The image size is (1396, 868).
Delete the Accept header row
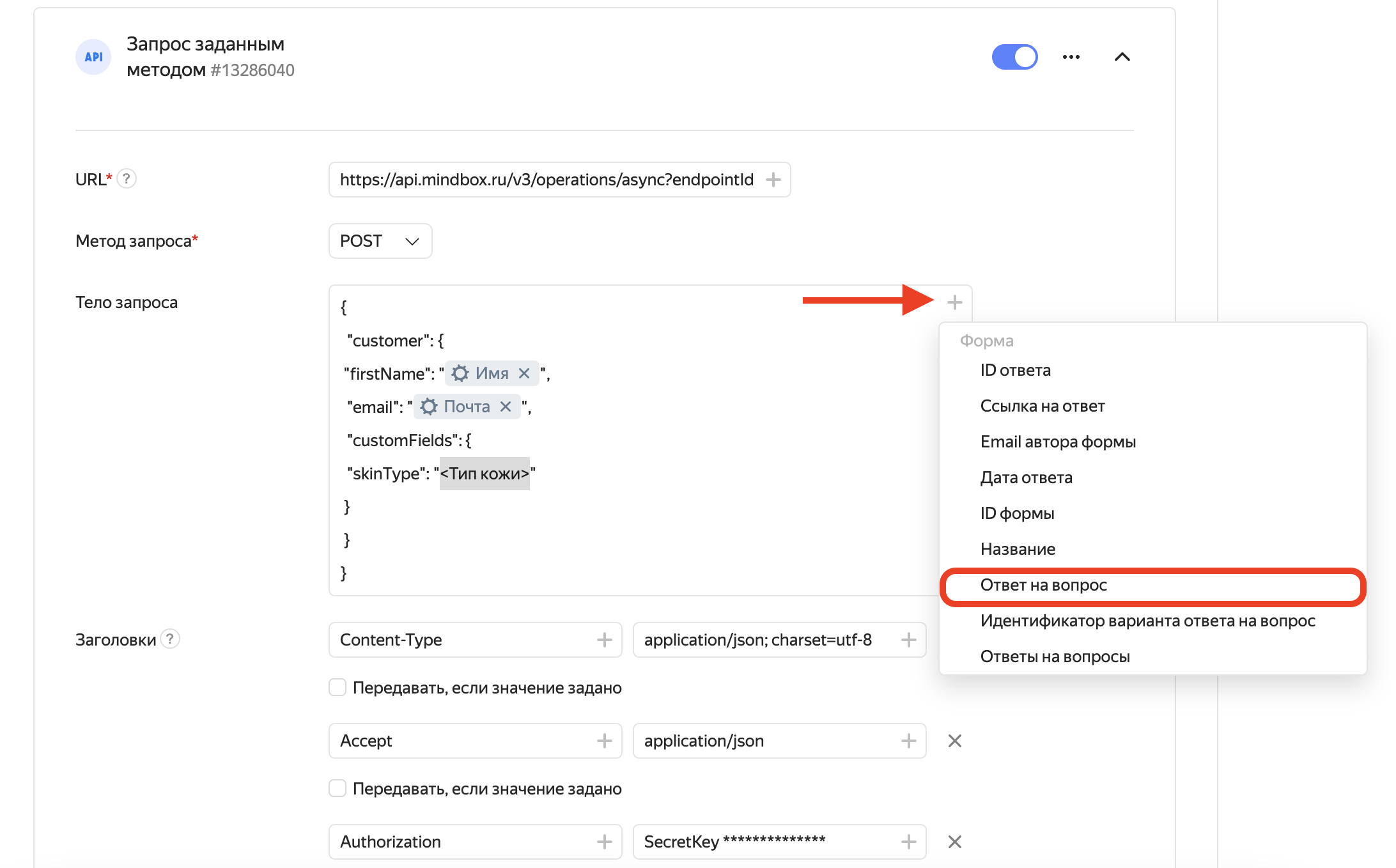954,741
